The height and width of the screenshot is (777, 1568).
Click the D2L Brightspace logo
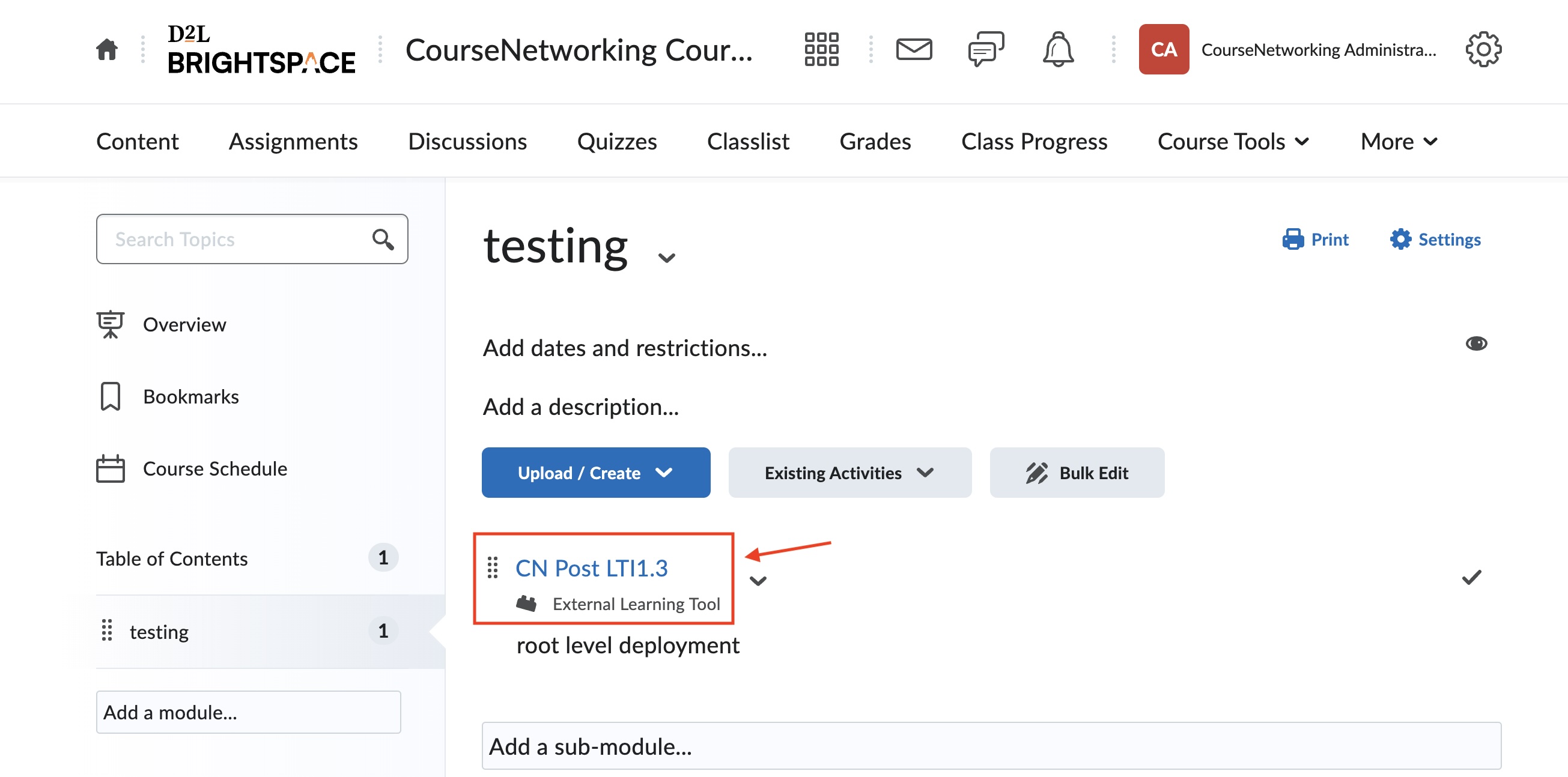(261, 49)
